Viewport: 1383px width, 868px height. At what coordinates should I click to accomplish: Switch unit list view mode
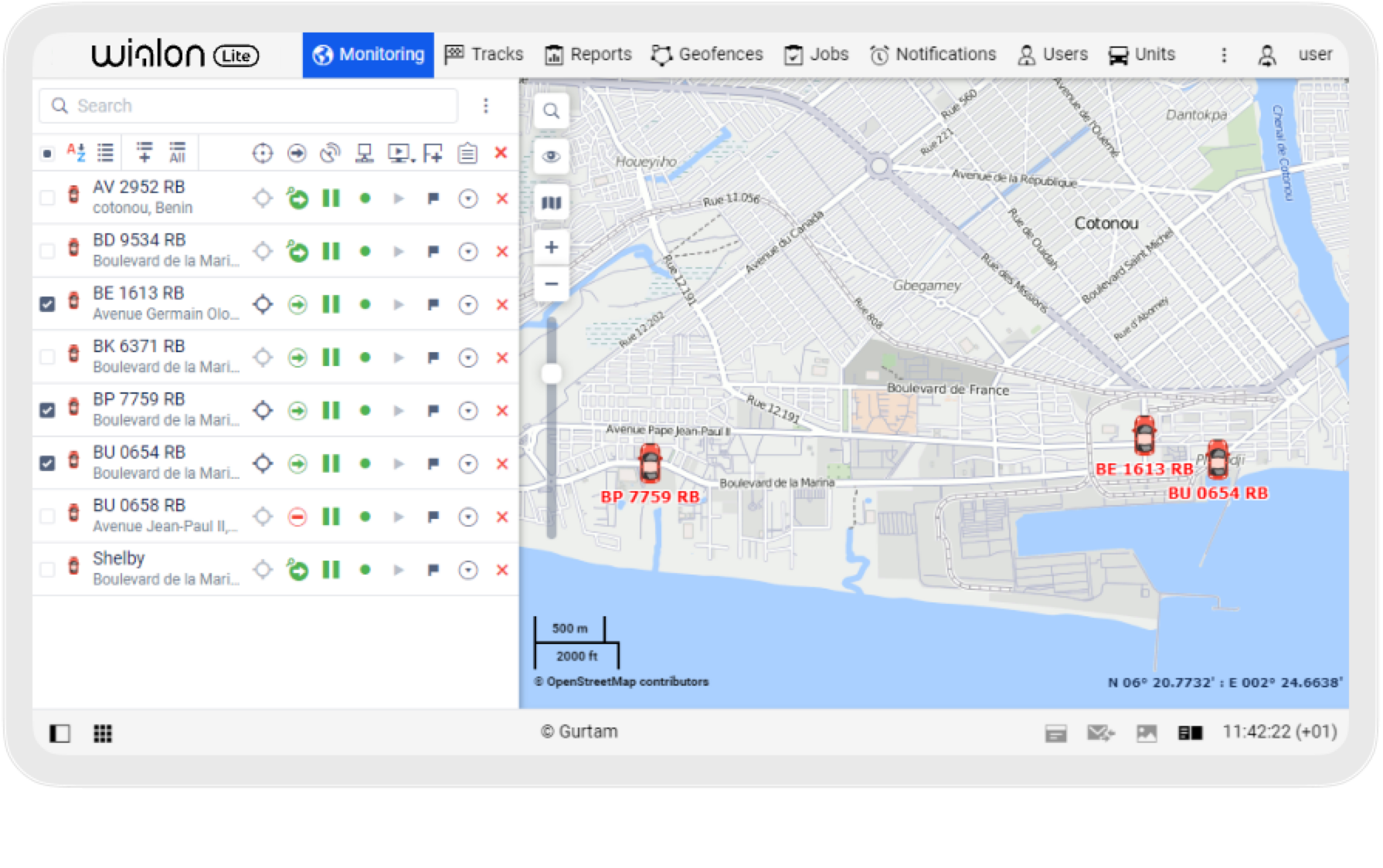[105, 153]
